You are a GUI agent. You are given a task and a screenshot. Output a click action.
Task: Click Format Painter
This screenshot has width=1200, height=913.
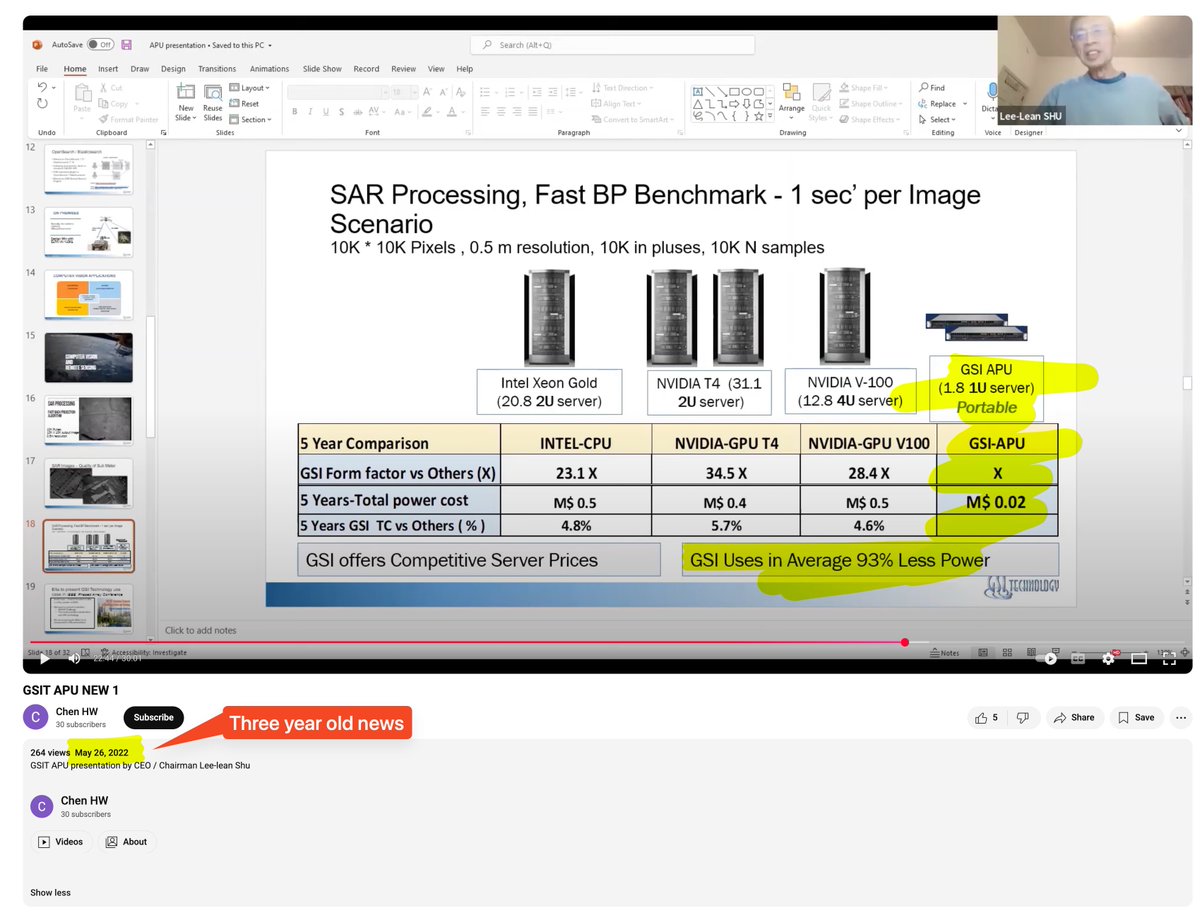pyautogui.click(x=129, y=119)
